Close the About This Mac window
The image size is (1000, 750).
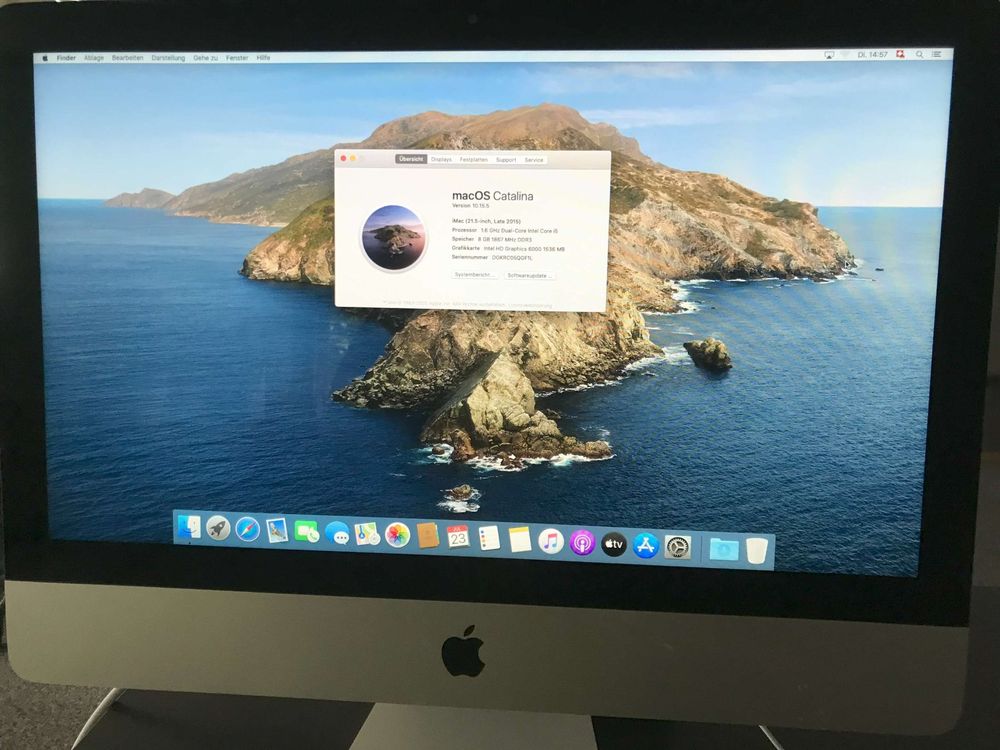343,158
